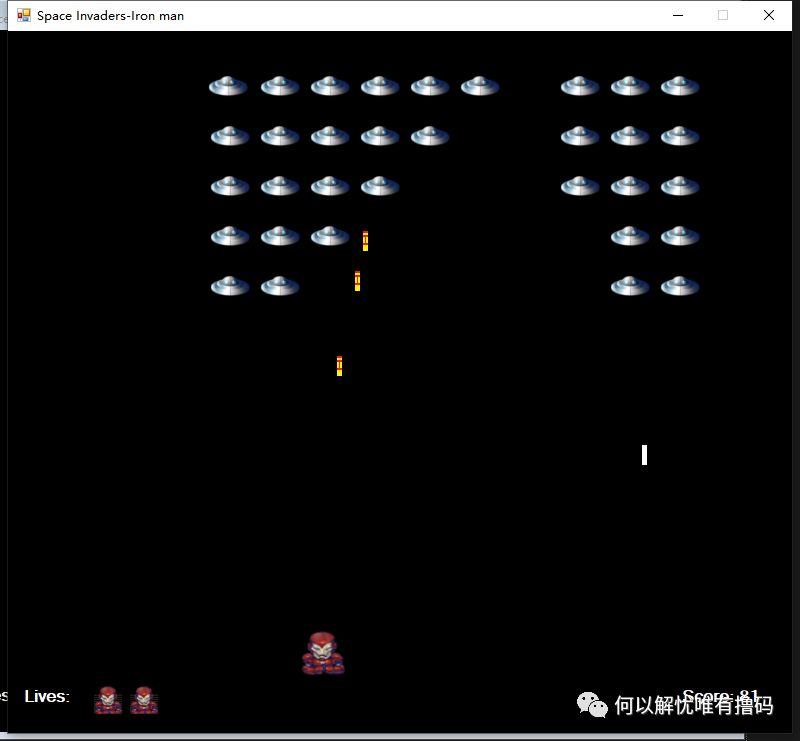Click the lowest yellow-red bullet
The image size is (800, 741).
click(339, 366)
